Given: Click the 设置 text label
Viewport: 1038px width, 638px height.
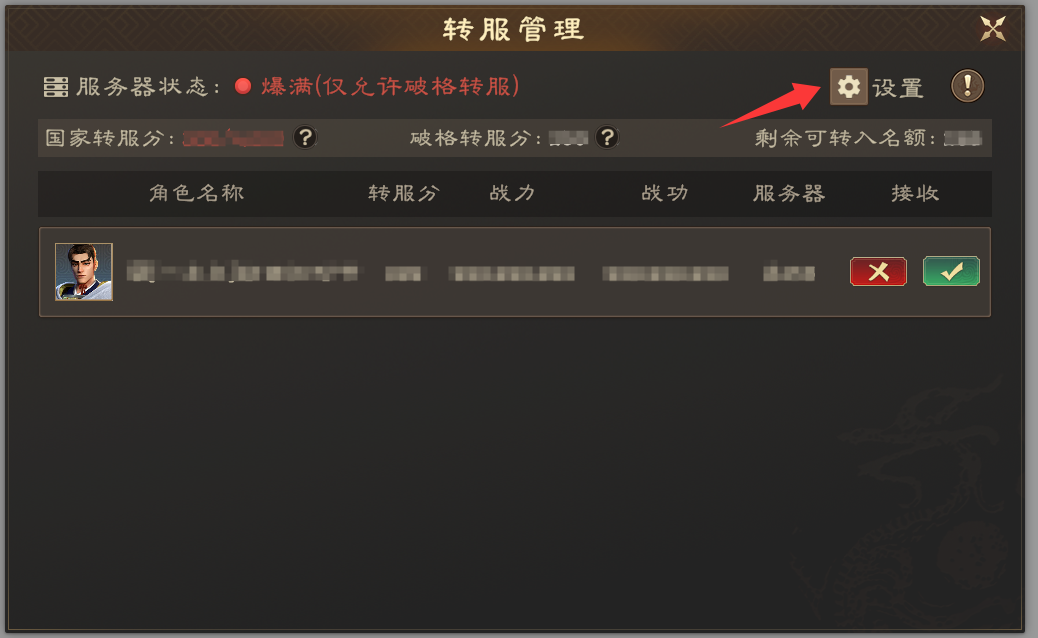Looking at the screenshot, I should 898,87.
